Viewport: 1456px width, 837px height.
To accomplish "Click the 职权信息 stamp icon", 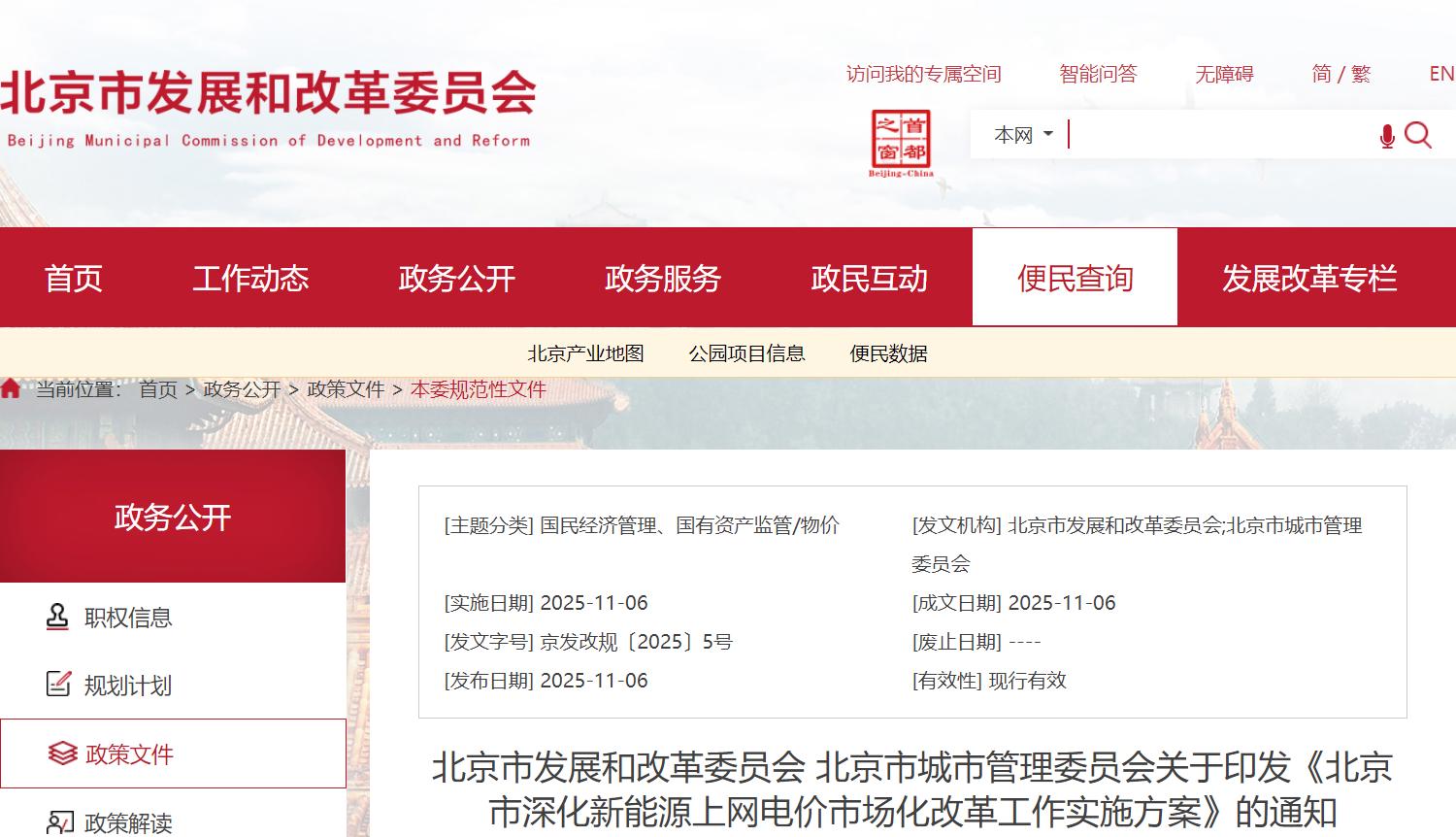I will [58, 617].
